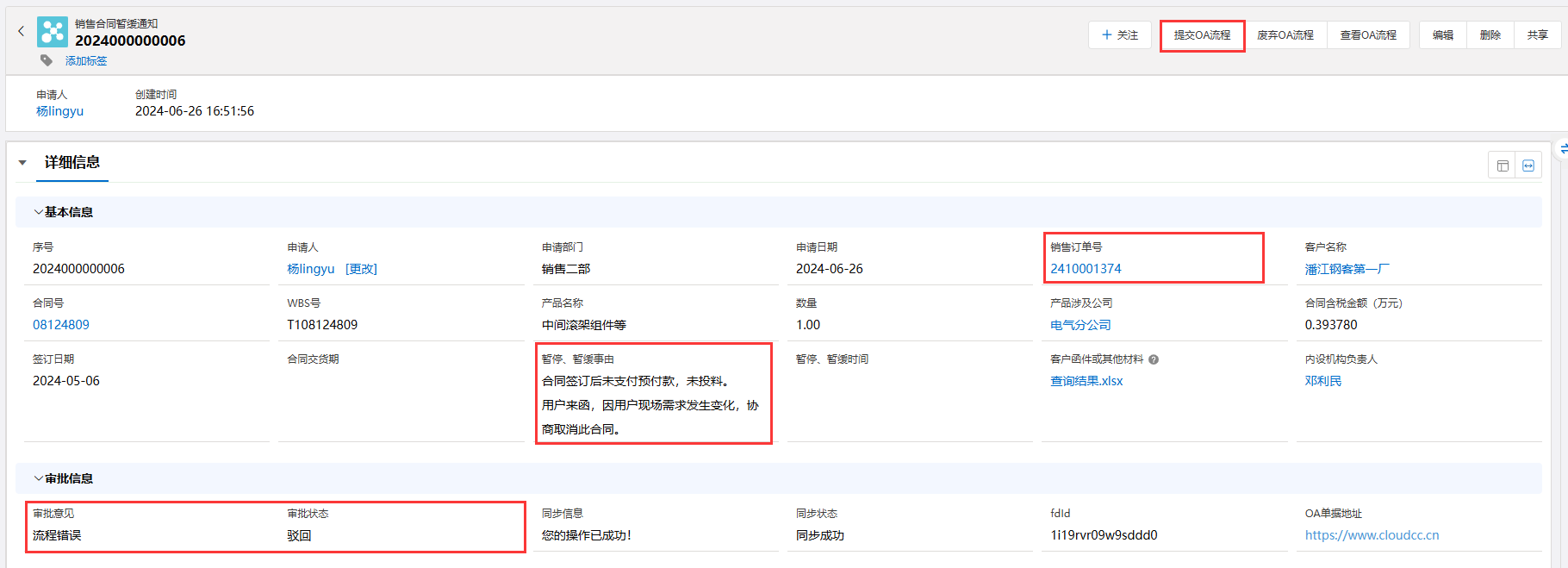Switch to the column layout view icon
The image size is (1568, 568).
[1503, 165]
